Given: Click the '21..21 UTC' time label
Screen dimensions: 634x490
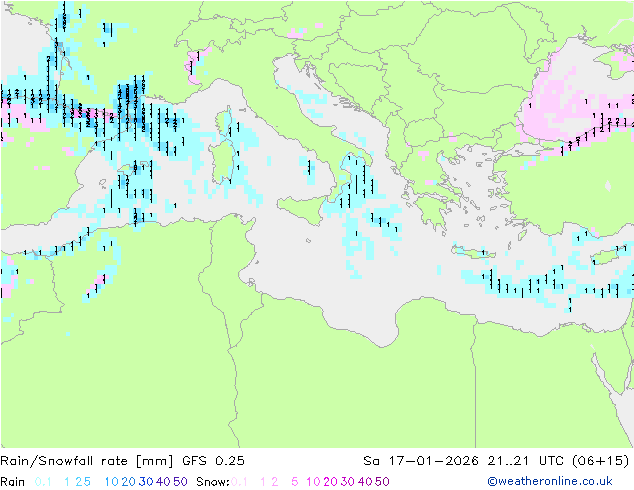Looking at the screenshot, I should click(x=528, y=461).
